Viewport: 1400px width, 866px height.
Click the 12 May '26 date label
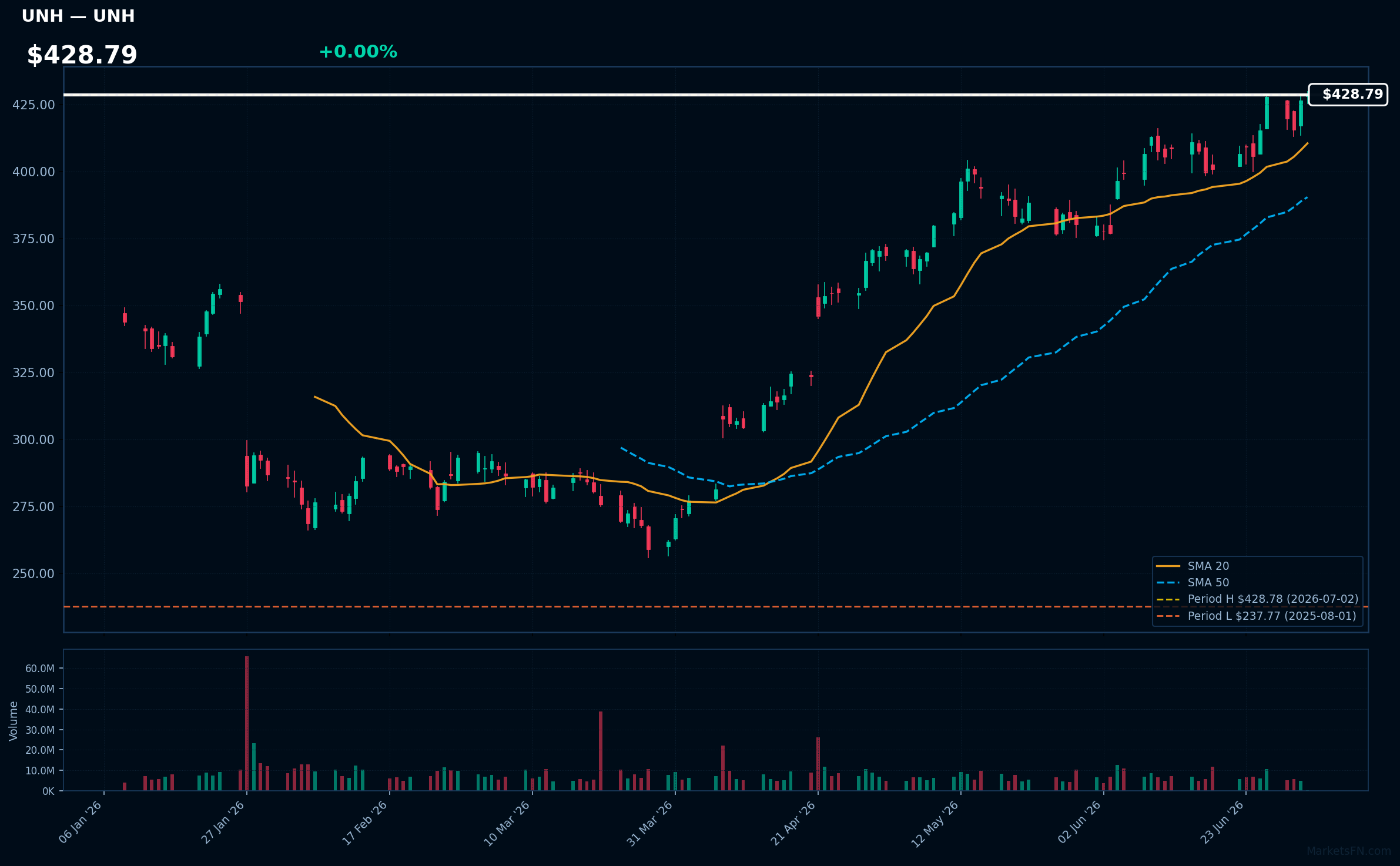tap(935, 824)
